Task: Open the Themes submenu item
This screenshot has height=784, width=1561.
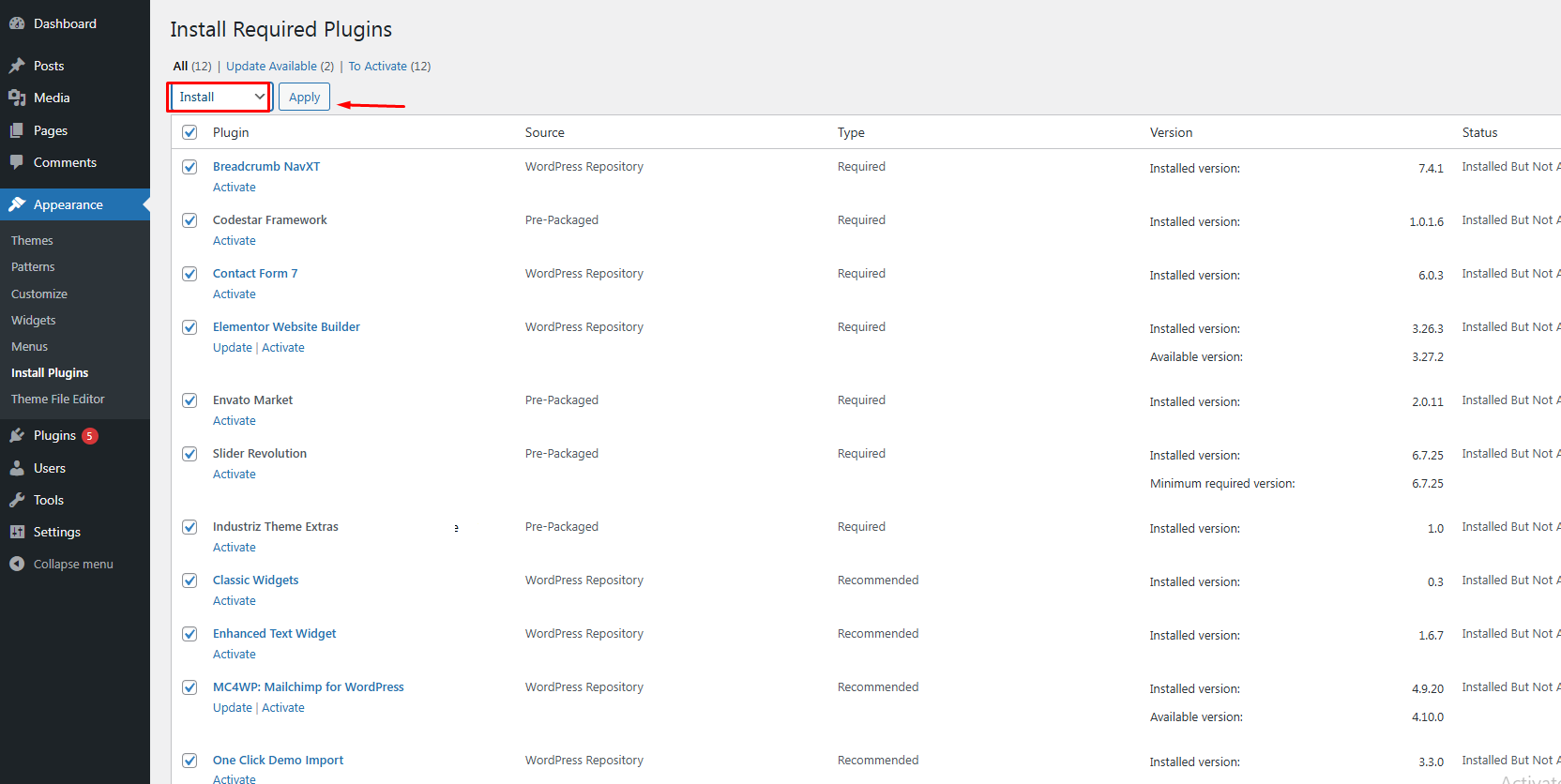Action: coord(32,241)
